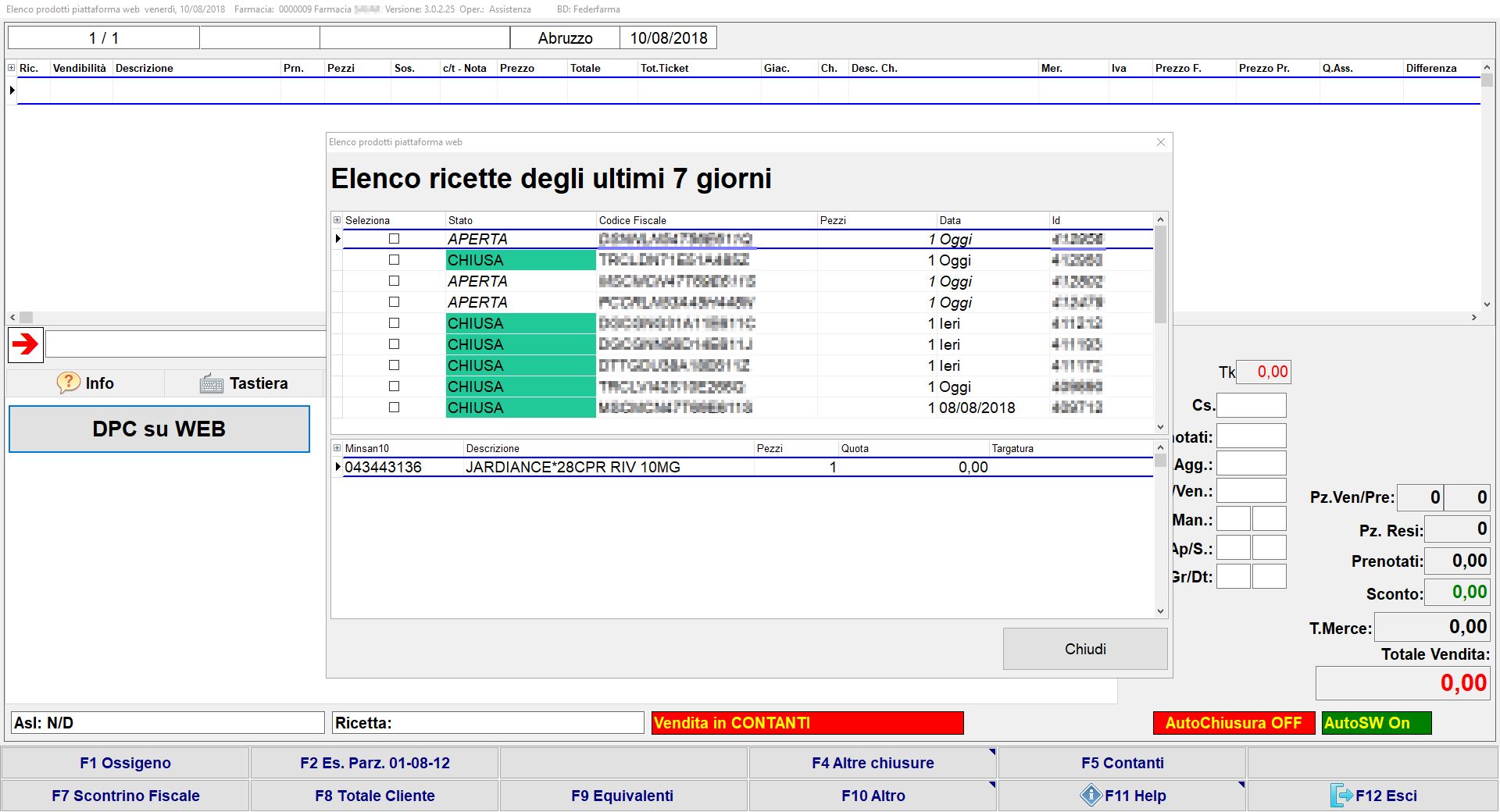The image size is (1500, 812).
Task: Click the red arrow icon beside input field
Action: click(x=26, y=344)
